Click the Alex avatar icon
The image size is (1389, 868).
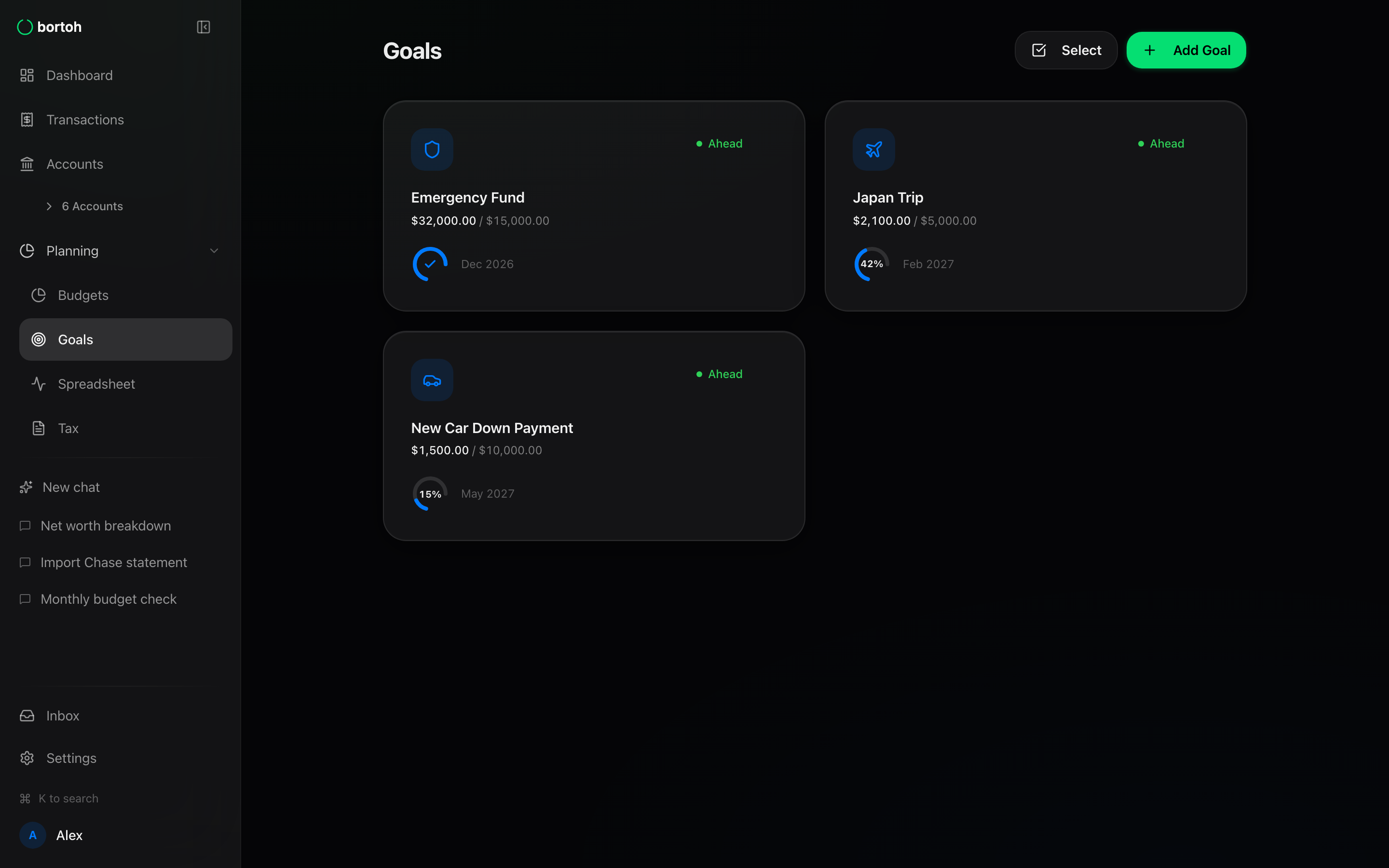pos(33,835)
